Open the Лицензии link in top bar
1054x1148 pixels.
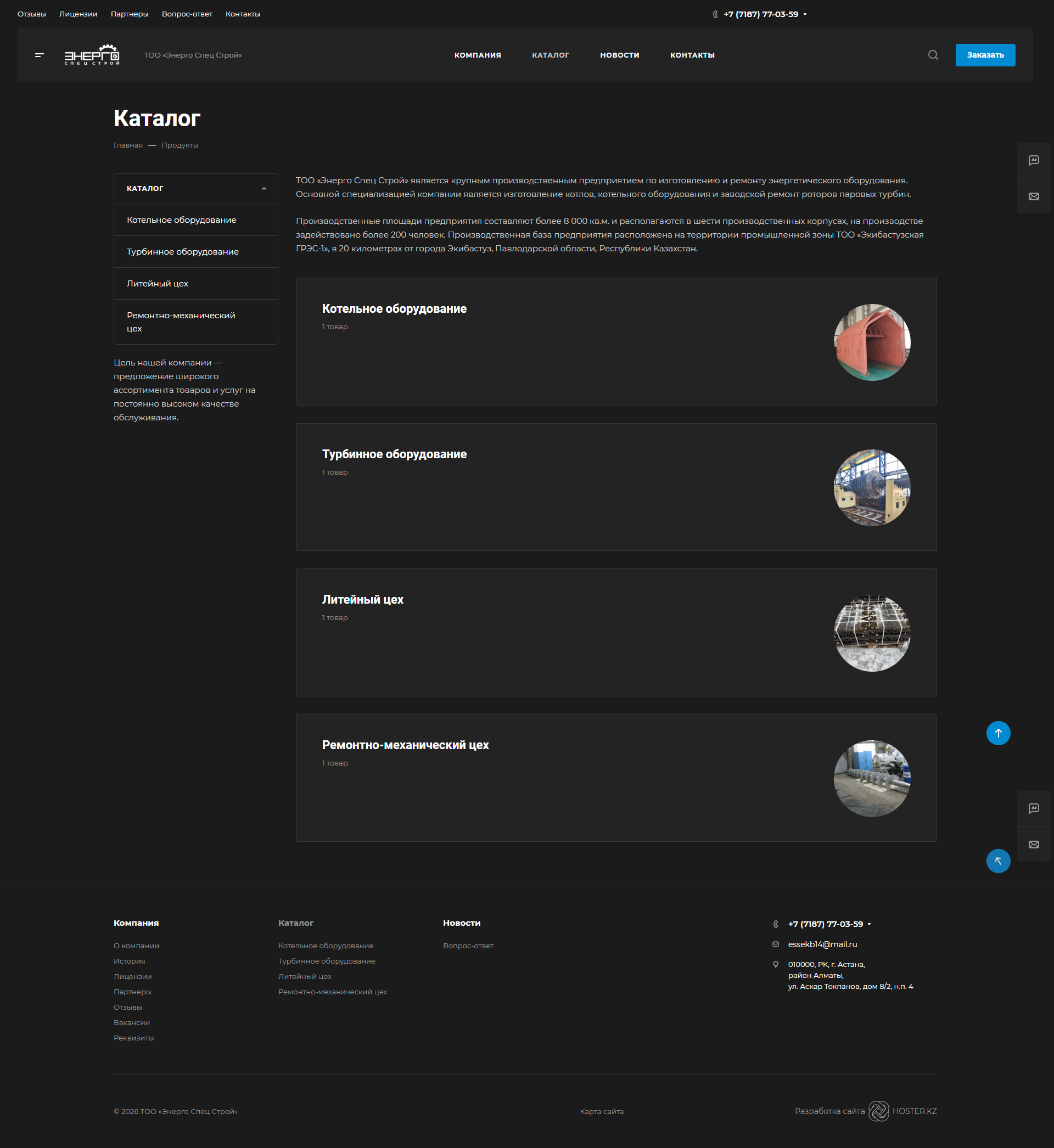coord(78,14)
